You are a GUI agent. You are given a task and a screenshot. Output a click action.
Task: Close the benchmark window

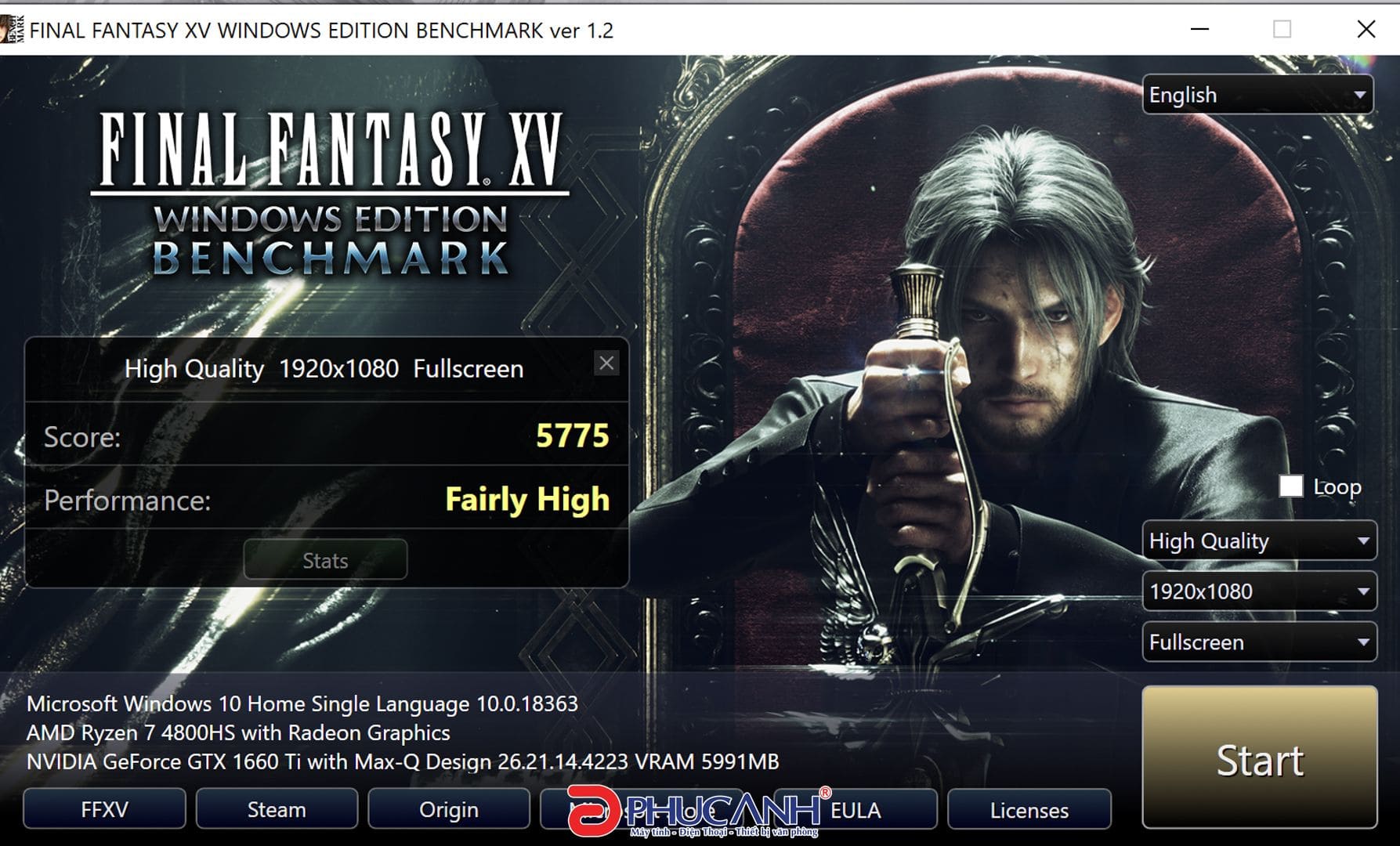[1366, 30]
